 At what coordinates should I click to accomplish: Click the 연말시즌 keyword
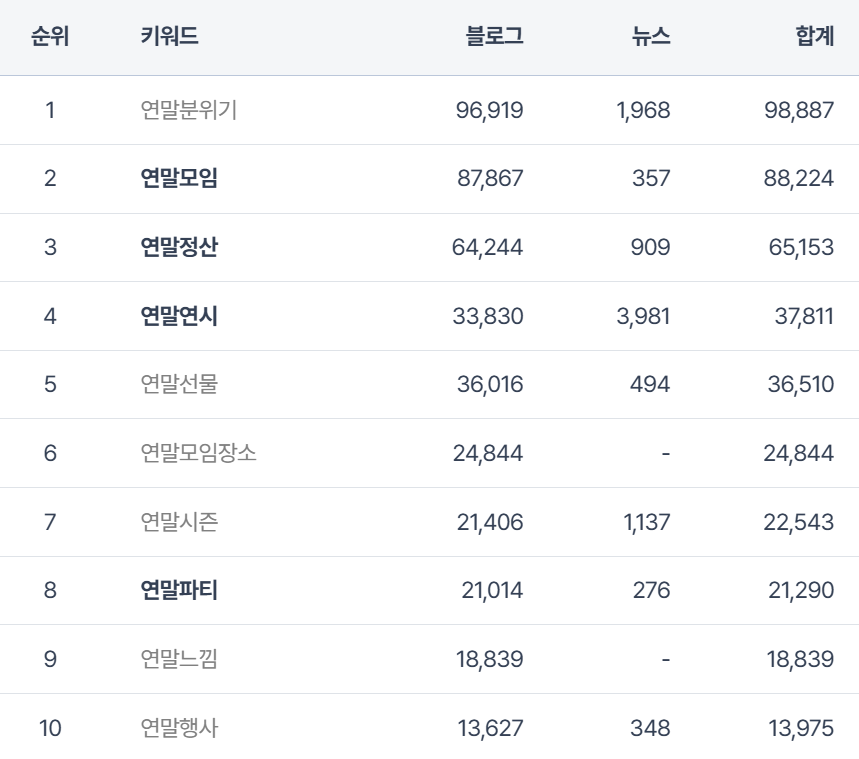[179, 522]
